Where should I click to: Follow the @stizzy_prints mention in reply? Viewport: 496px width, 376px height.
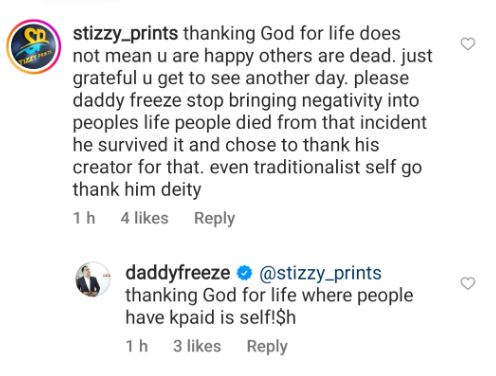pyautogui.click(x=320, y=273)
